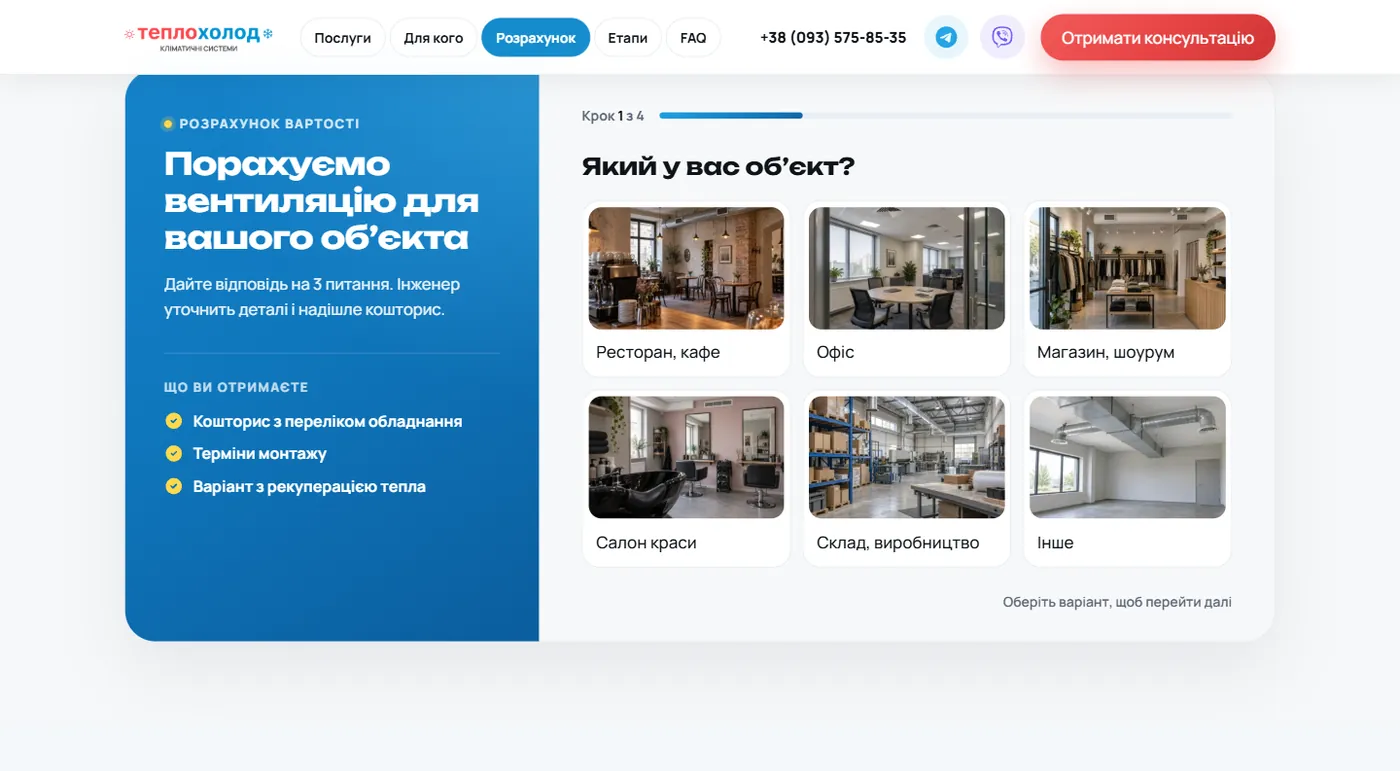Click the ТеплоХолод logo
The width and height of the screenshot is (1400, 771).
coord(198,37)
